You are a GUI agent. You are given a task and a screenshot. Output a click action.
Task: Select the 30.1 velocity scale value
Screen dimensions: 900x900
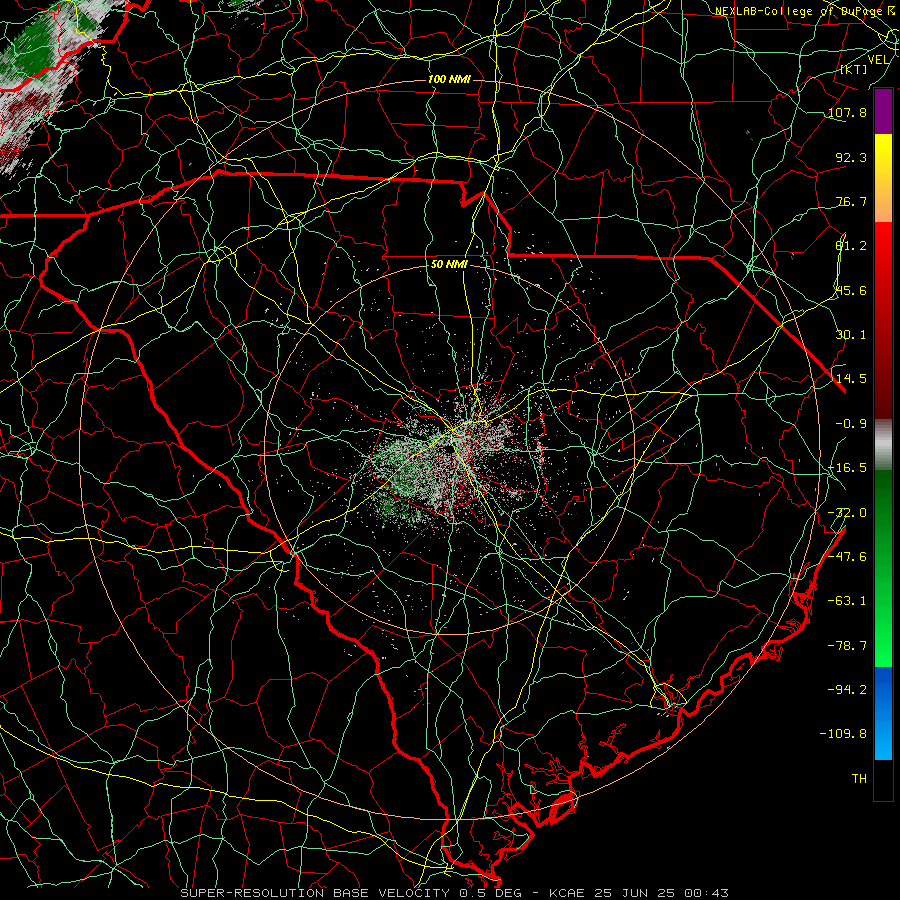point(851,335)
